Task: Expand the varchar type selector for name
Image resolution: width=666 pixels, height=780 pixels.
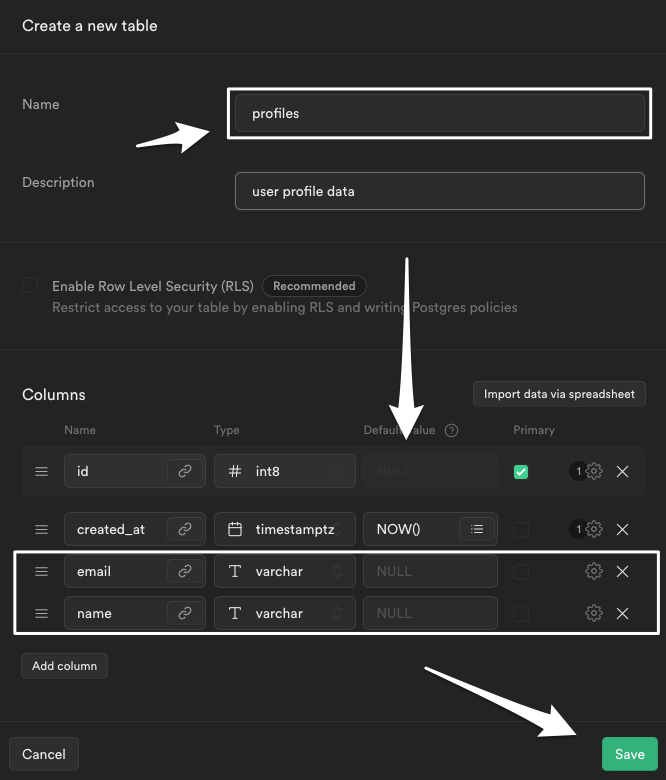Action: (x=285, y=613)
